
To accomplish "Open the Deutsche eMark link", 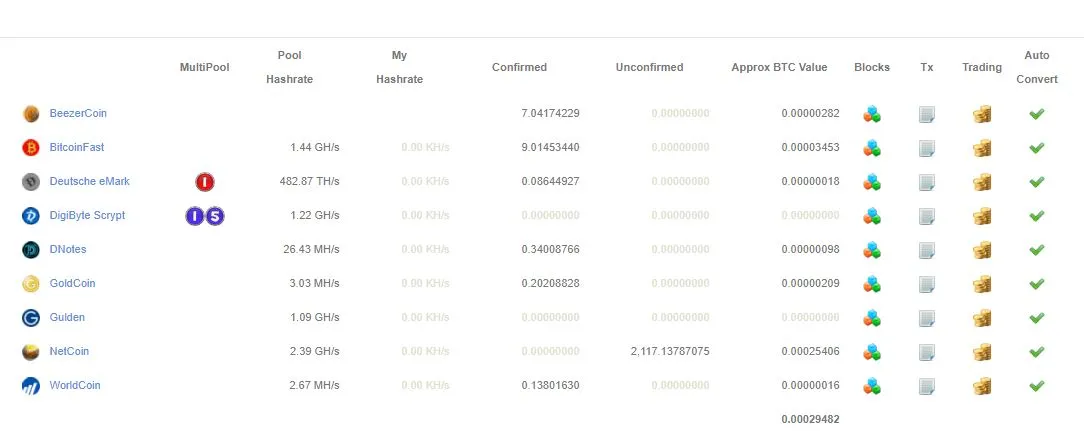I will coord(89,181).
